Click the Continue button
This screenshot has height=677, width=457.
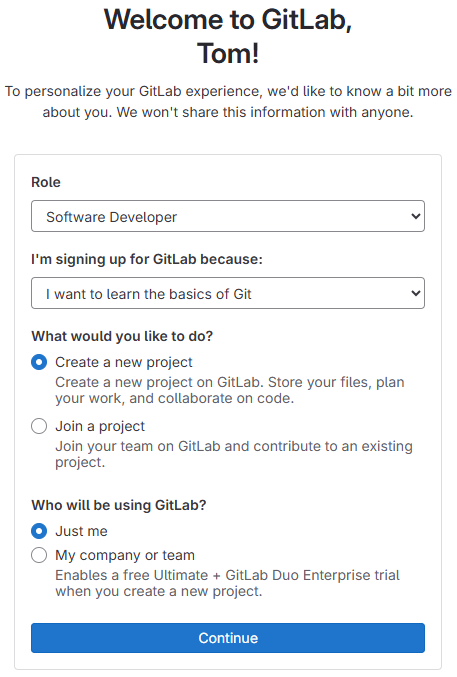pos(228,638)
